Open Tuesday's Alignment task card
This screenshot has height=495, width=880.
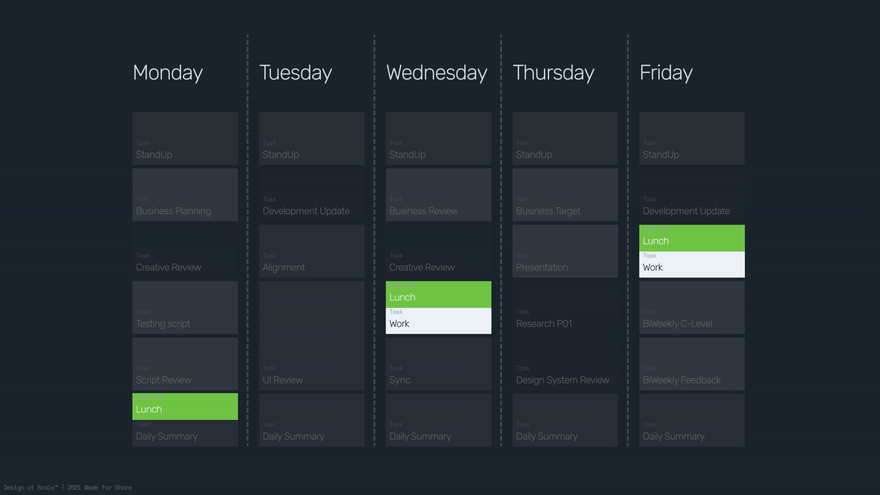(x=311, y=251)
